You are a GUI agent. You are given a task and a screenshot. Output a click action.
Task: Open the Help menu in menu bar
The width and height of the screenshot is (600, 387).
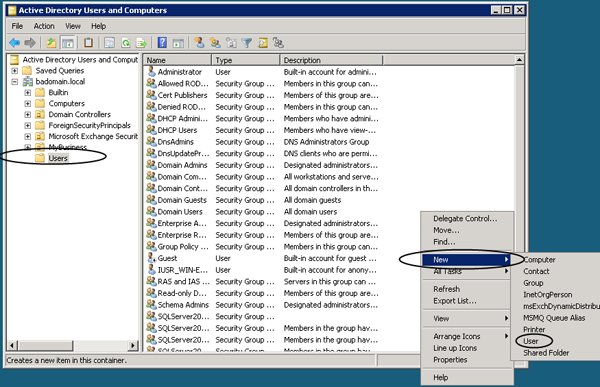pyautogui.click(x=98, y=26)
